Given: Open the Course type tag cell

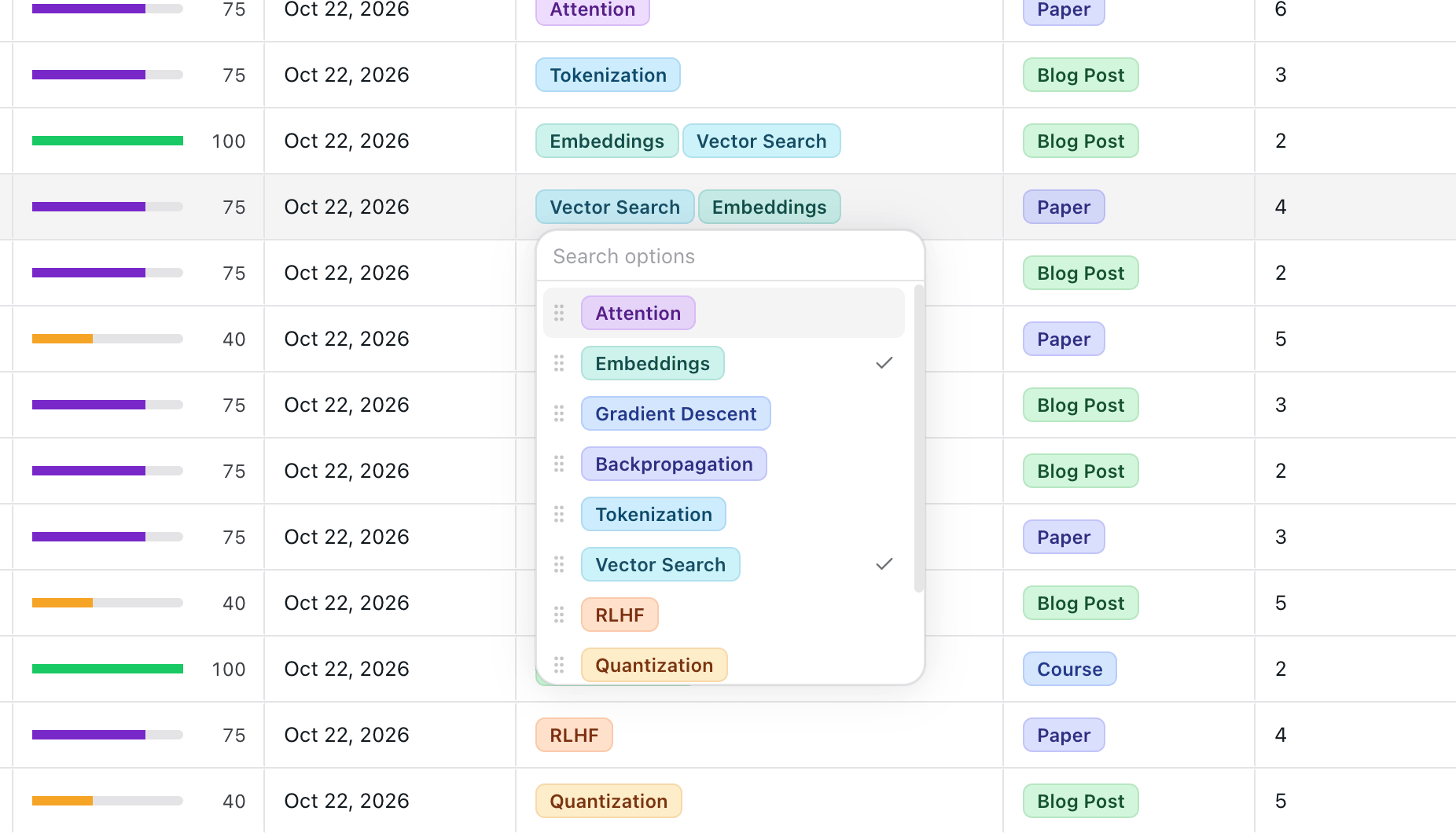Looking at the screenshot, I should click(1129, 669).
